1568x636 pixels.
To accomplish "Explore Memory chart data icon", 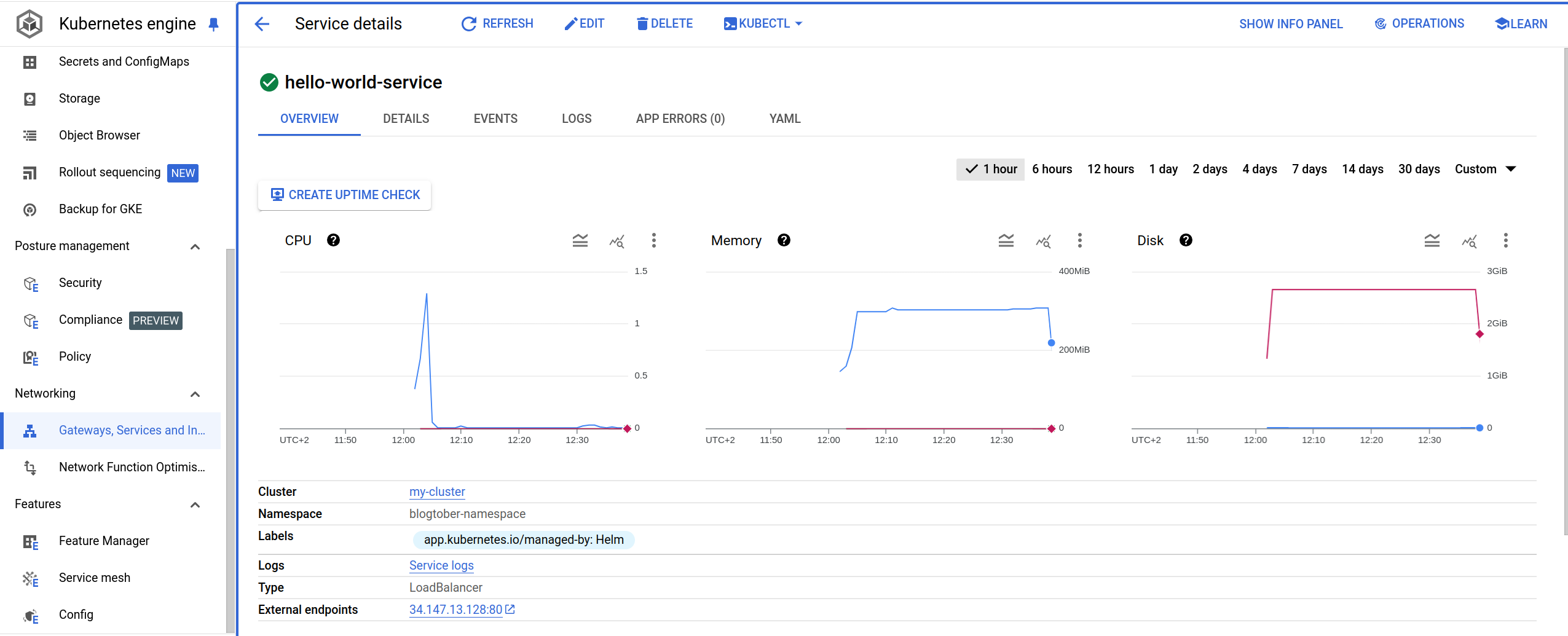I will pos(1043,241).
